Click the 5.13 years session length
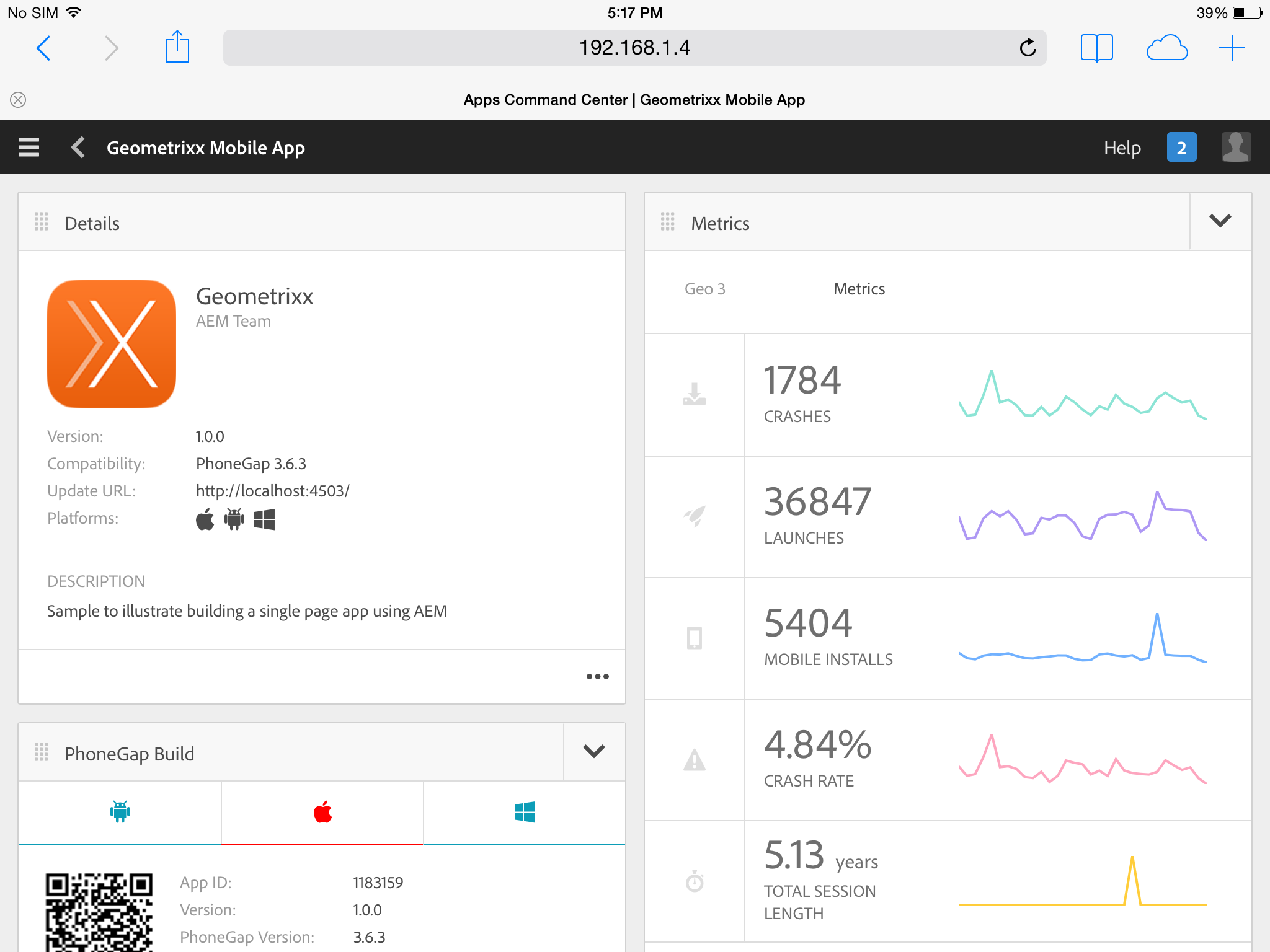1270x952 pixels. 821,855
